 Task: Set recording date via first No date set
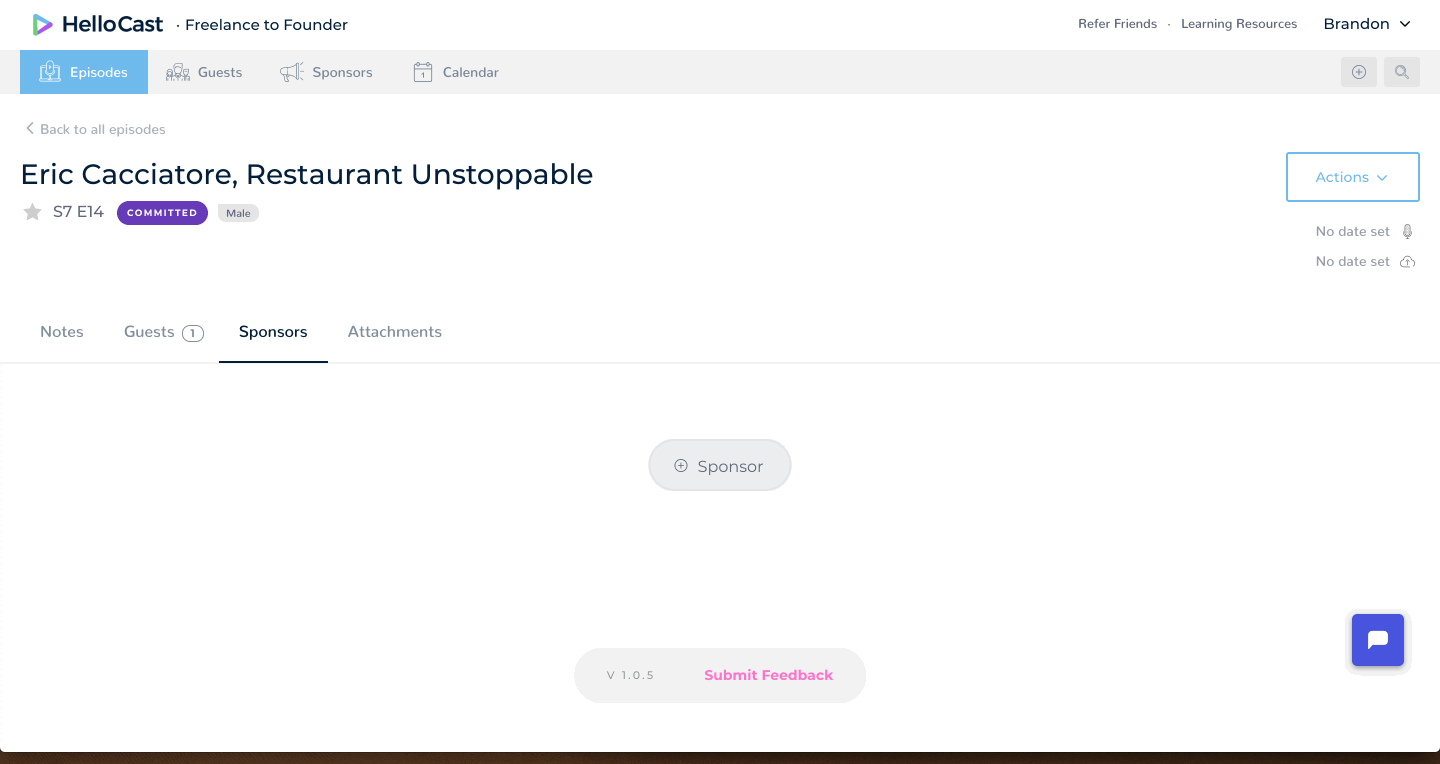[1353, 231]
